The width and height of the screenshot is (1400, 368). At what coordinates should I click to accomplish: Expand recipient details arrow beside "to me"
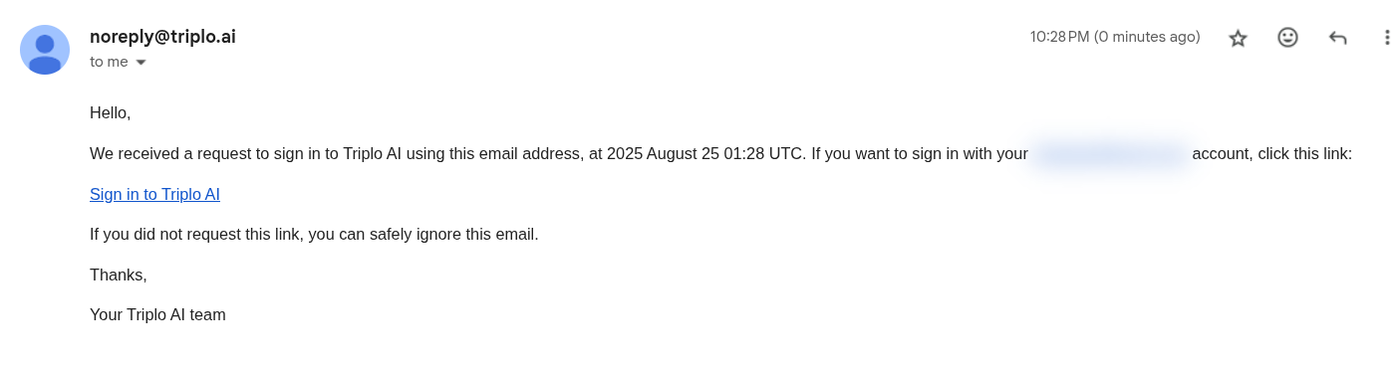coord(141,62)
